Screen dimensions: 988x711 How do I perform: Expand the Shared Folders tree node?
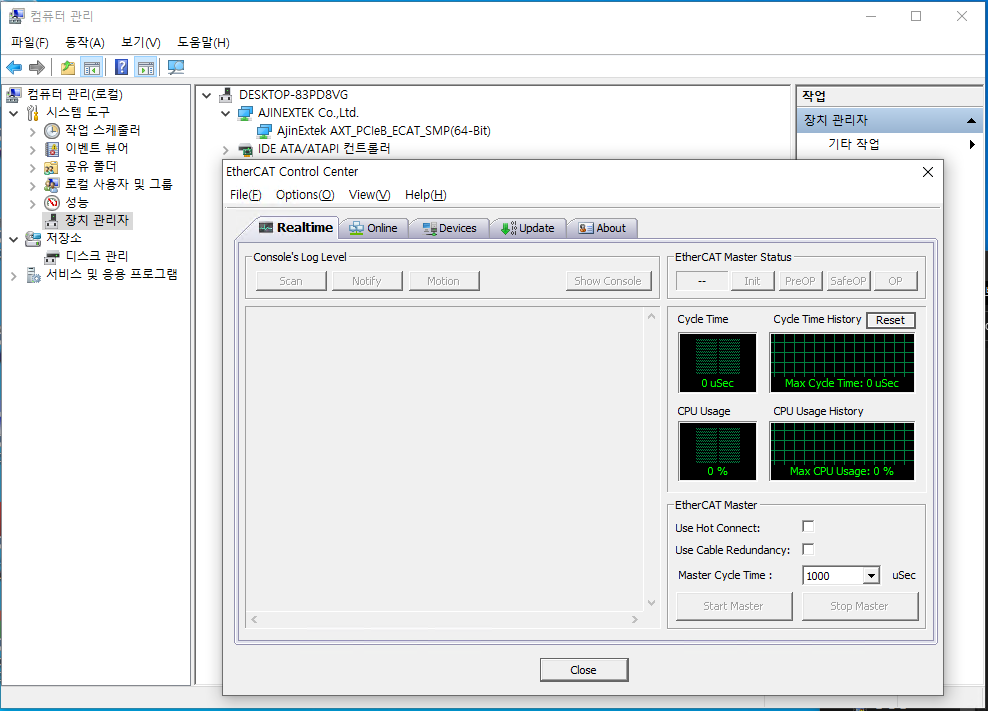(x=33, y=168)
